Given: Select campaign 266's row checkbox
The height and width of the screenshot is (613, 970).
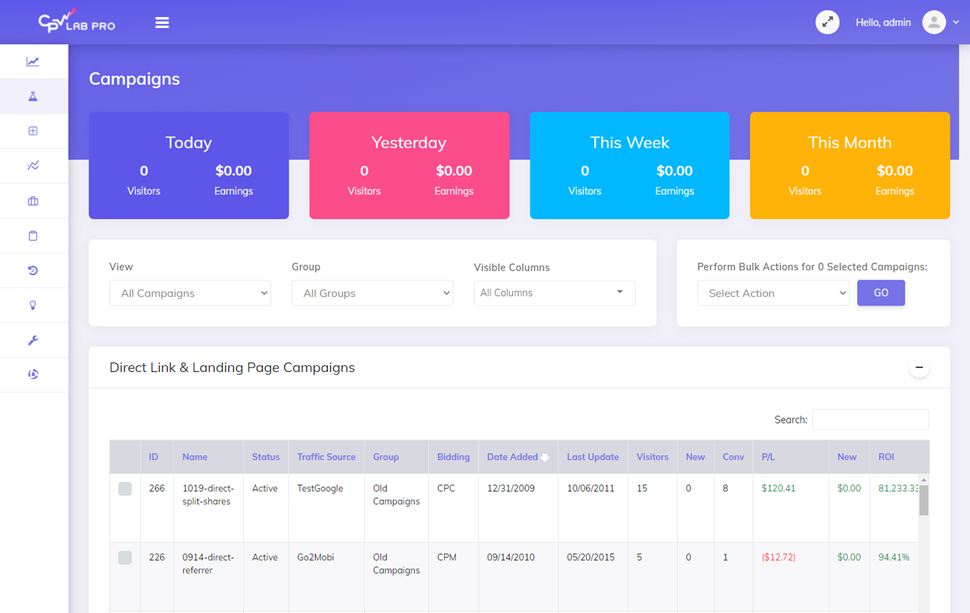Looking at the screenshot, I should (x=124, y=490).
